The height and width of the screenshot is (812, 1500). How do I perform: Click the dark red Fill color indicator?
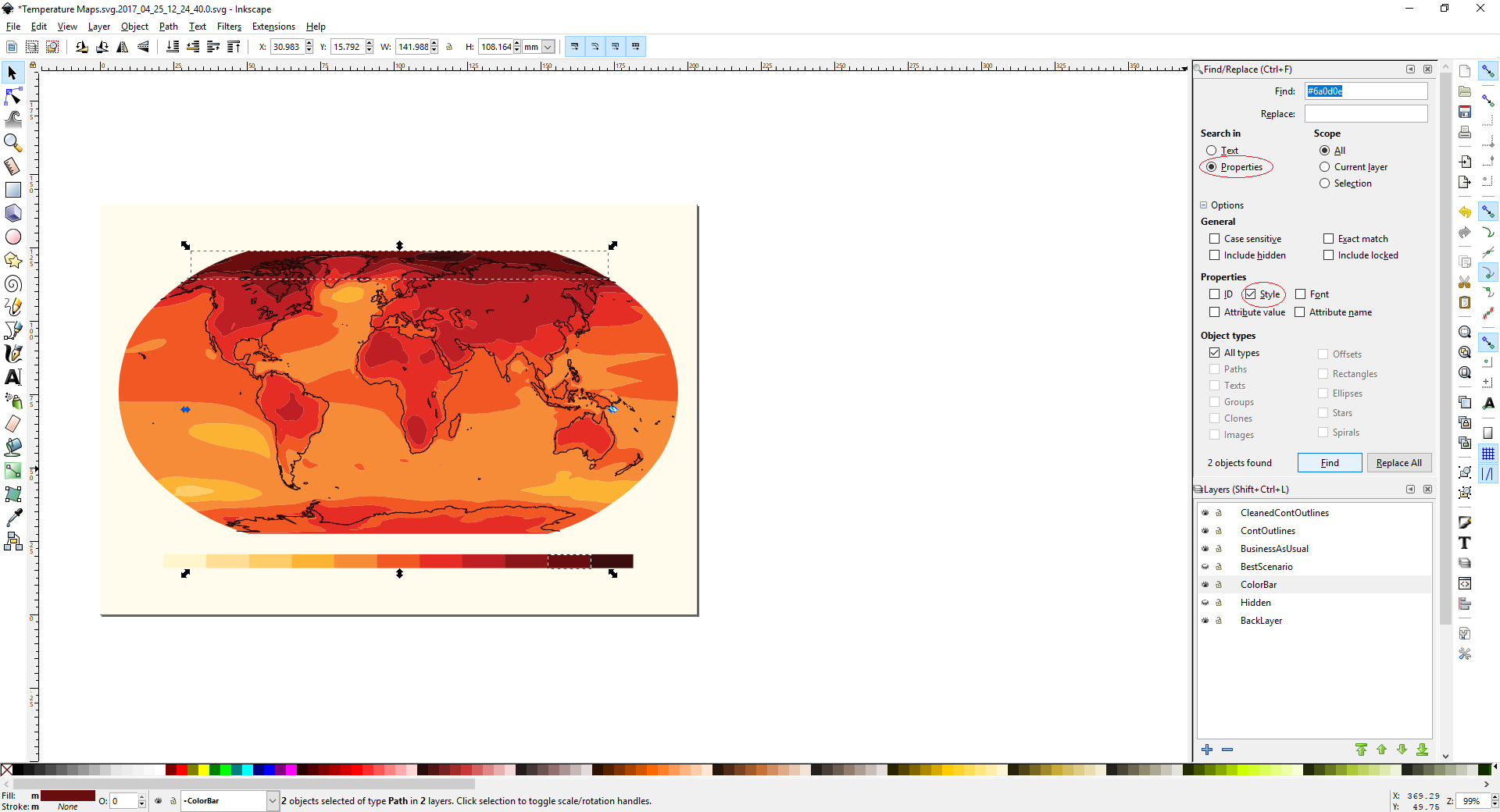(x=68, y=796)
